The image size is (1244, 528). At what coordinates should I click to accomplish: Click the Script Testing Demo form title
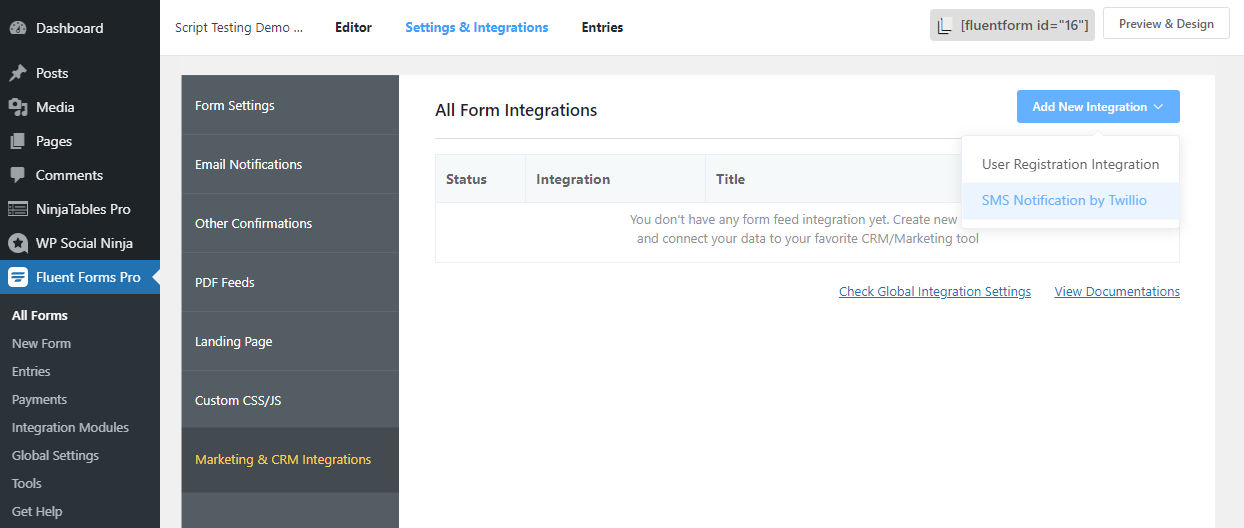pos(239,28)
